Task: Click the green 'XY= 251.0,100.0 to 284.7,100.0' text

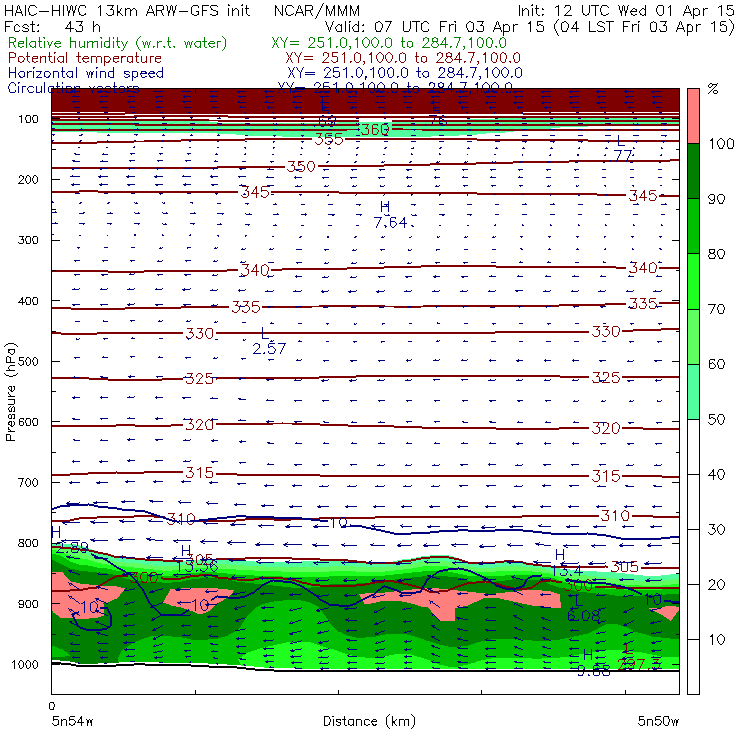Action: 389,43
